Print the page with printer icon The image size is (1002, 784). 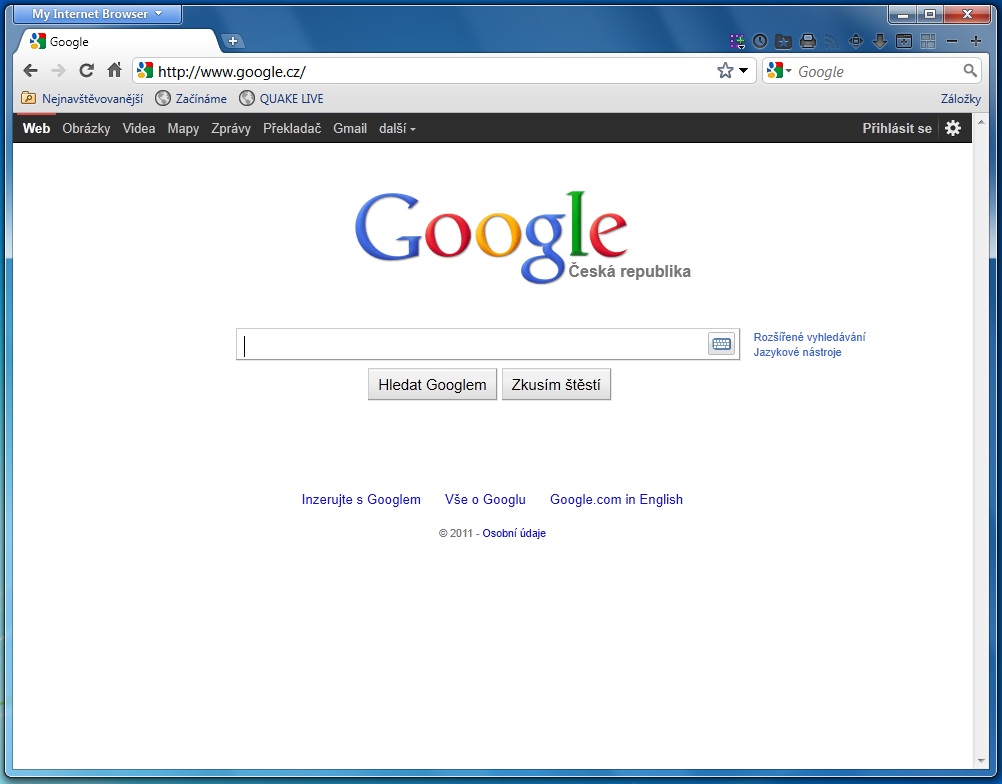pos(808,42)
